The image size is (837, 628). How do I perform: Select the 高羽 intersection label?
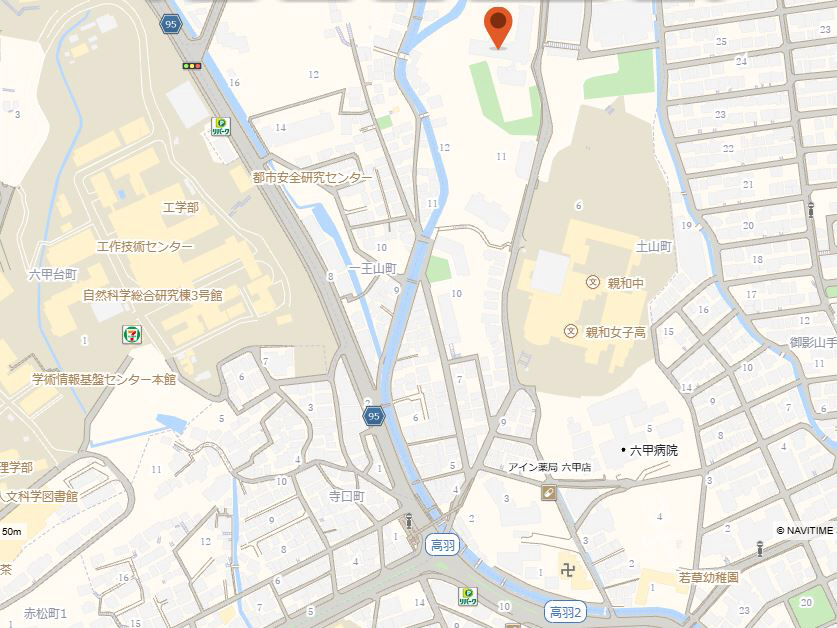[443, 545]
